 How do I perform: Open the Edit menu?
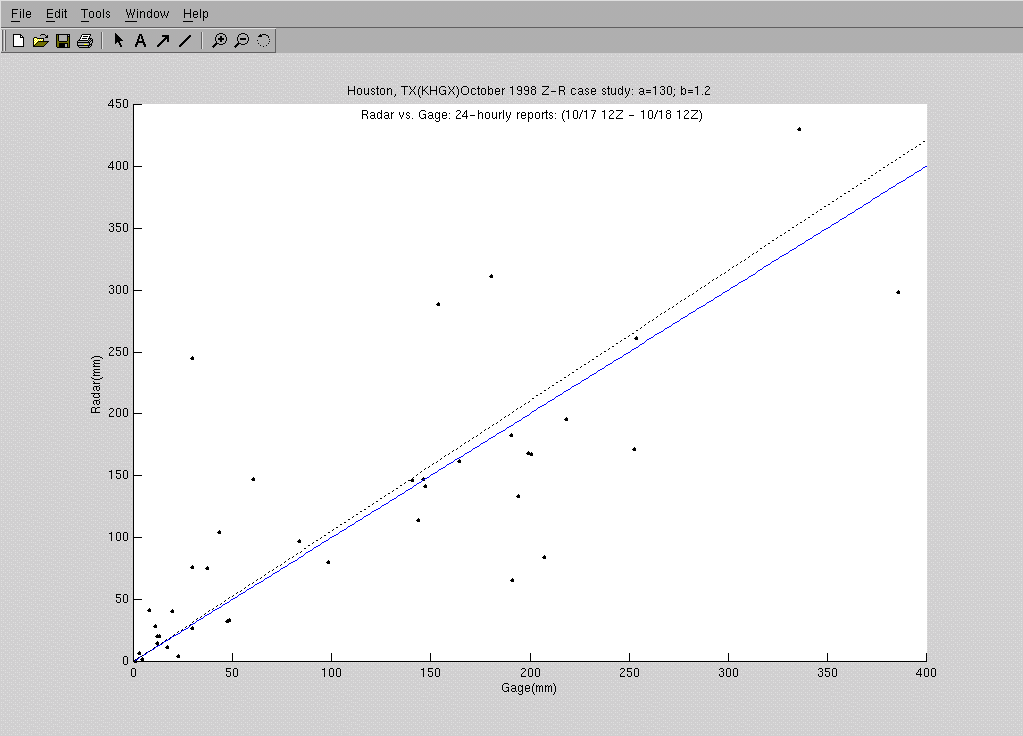(56, 14)
